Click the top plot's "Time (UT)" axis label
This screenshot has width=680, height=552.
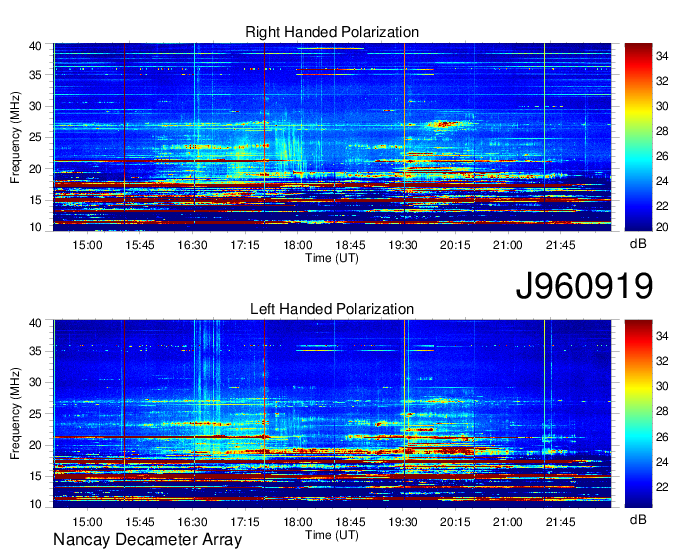point(332,258)
